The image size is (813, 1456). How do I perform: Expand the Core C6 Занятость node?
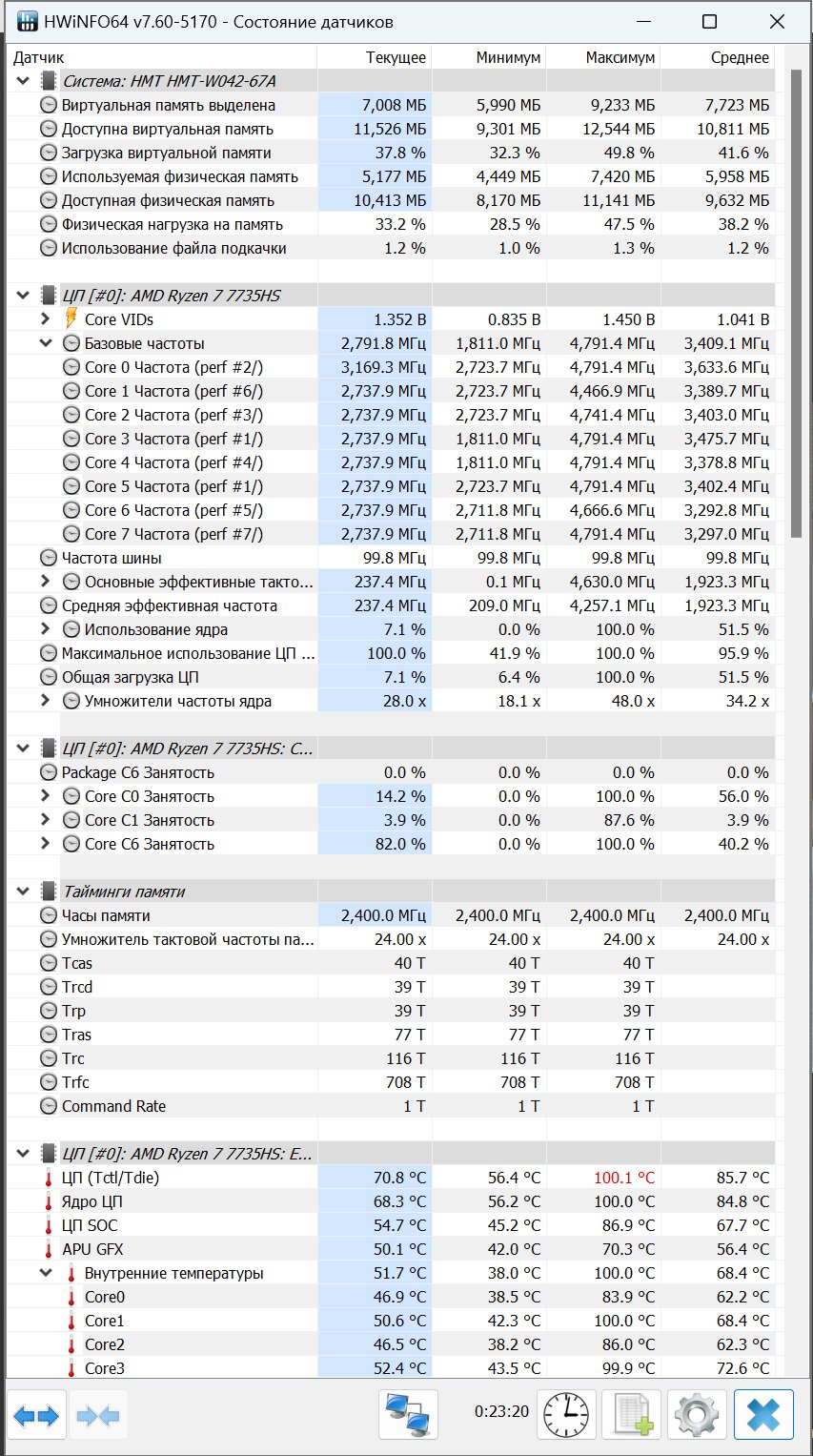(x=46, y=844)
